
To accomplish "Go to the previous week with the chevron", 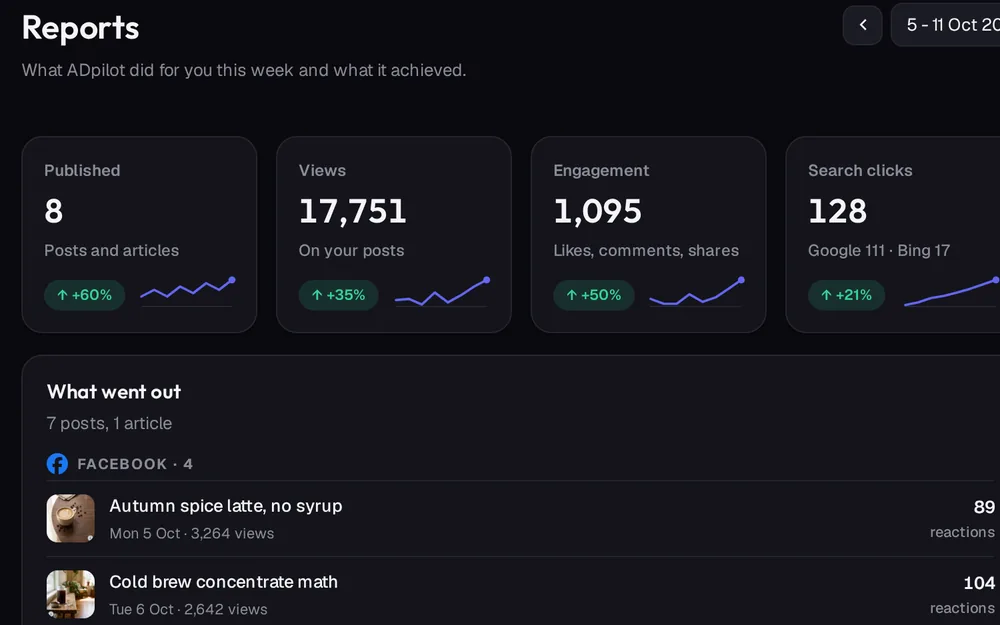I will pos(862,25).
